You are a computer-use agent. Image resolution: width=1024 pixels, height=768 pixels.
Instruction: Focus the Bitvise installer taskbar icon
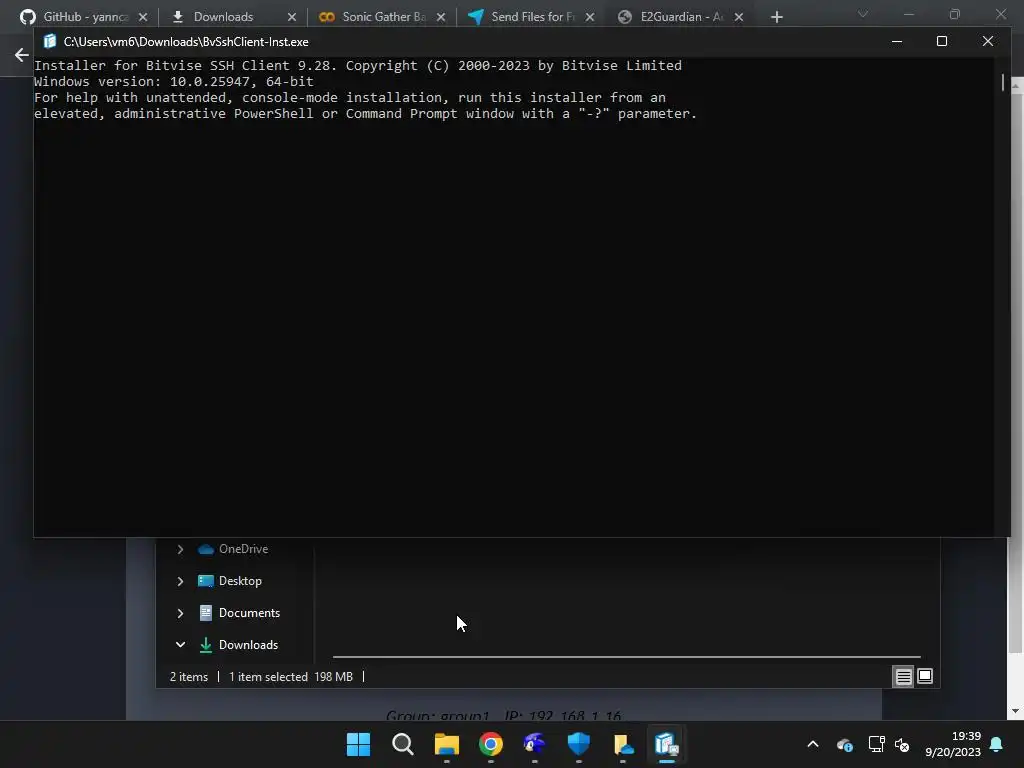point(667,744)
